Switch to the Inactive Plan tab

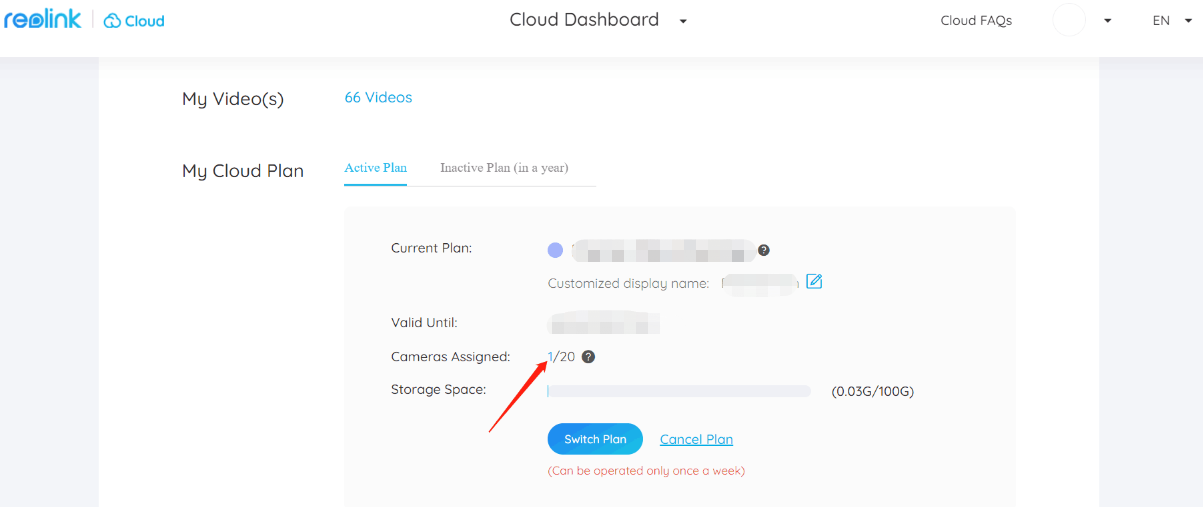[x=504, y=168]
